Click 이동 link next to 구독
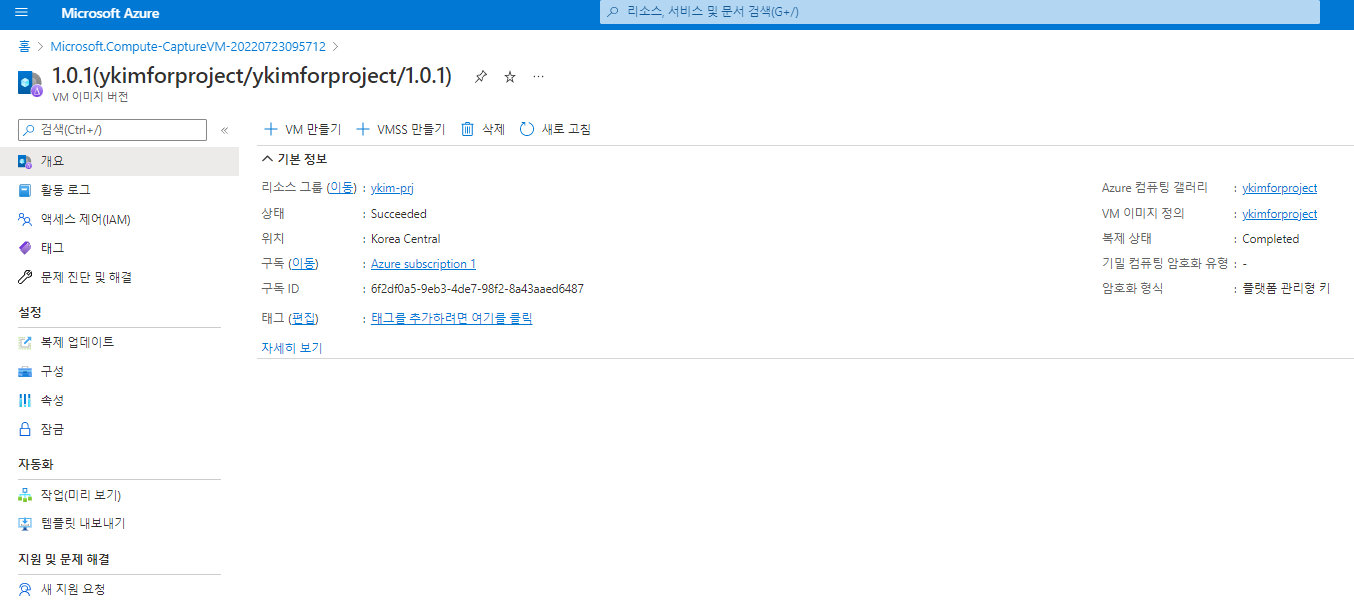This screenshot has width=1354, height=609. (x=304, y=263)
